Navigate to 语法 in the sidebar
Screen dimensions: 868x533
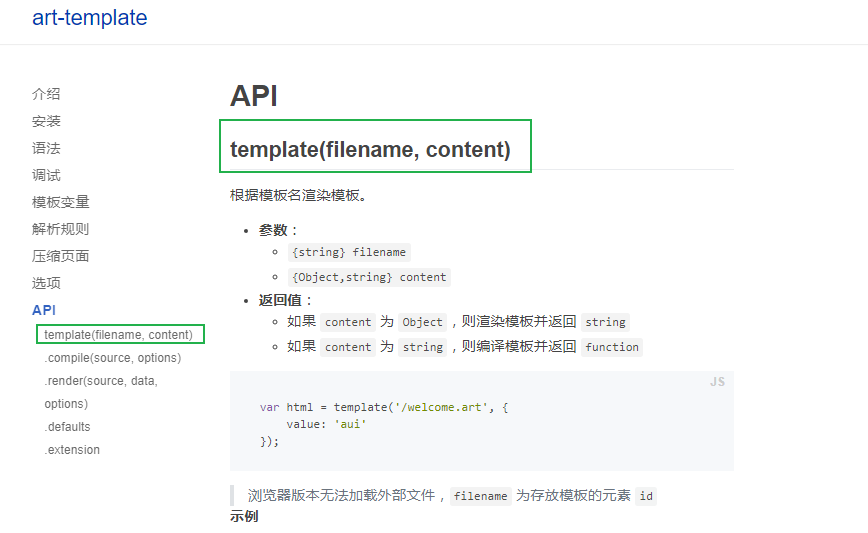pos(46,148)
